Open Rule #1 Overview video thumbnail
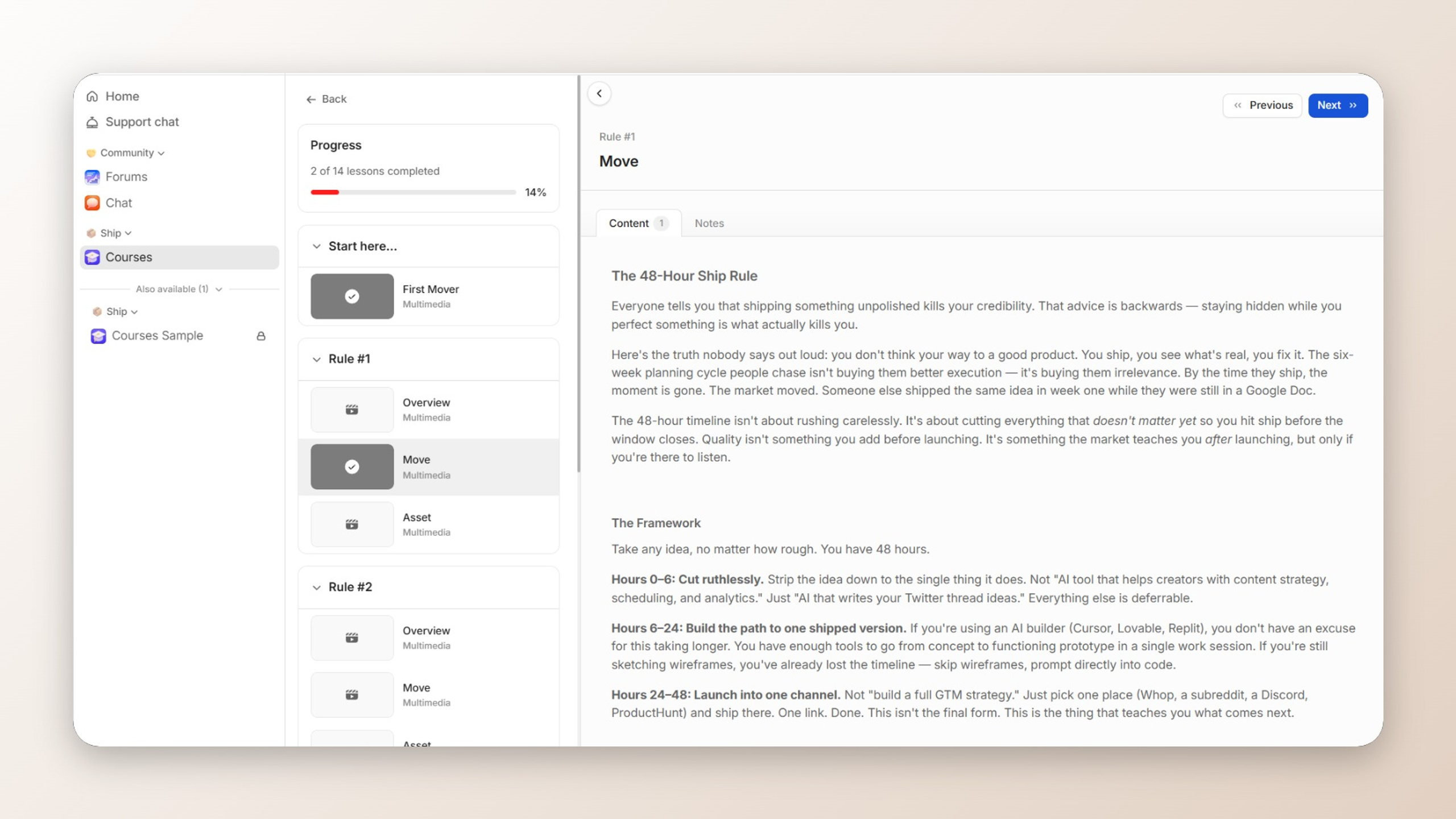 [352, 409]
